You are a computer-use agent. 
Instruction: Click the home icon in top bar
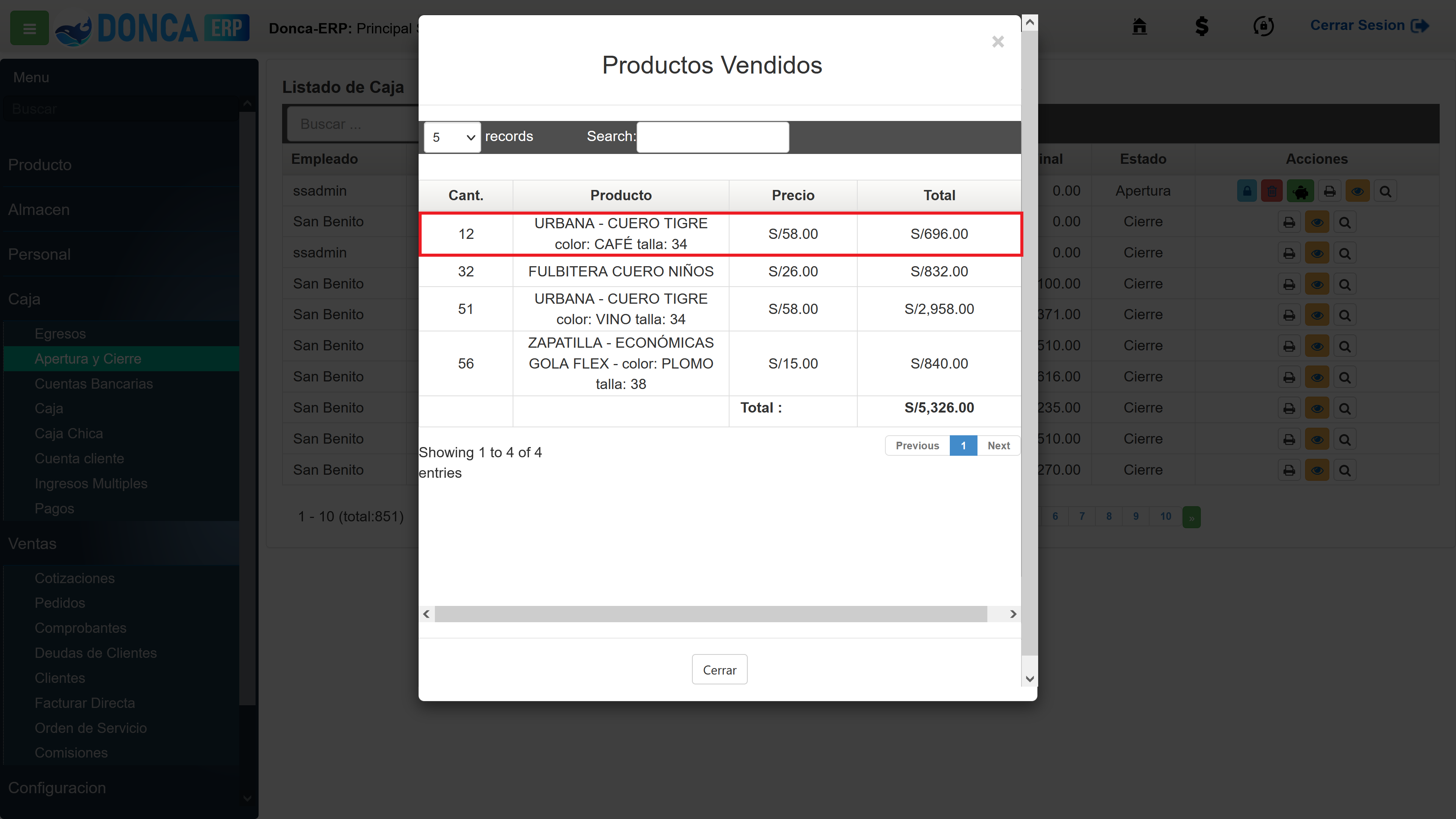pyautogui.click(x=1139, y=26)
